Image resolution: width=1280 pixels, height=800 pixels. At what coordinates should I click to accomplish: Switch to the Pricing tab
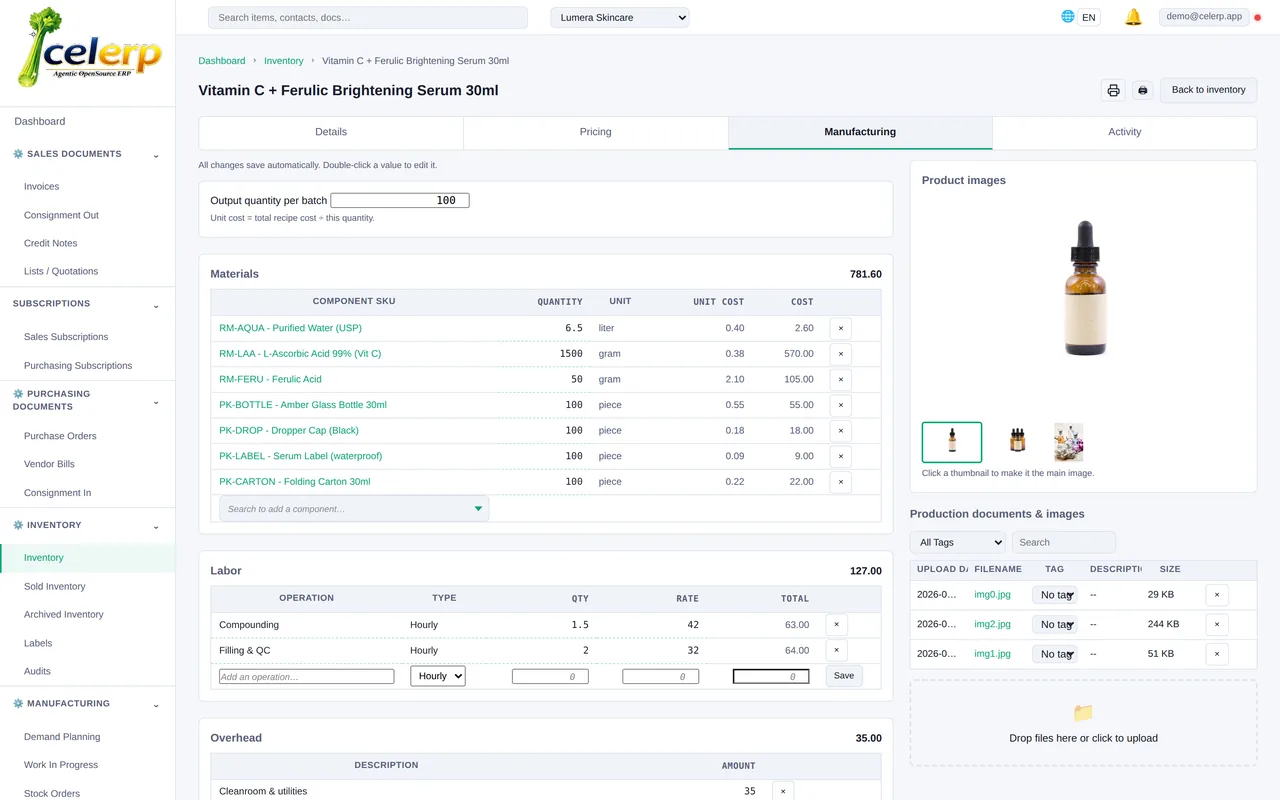pos(596,132)
